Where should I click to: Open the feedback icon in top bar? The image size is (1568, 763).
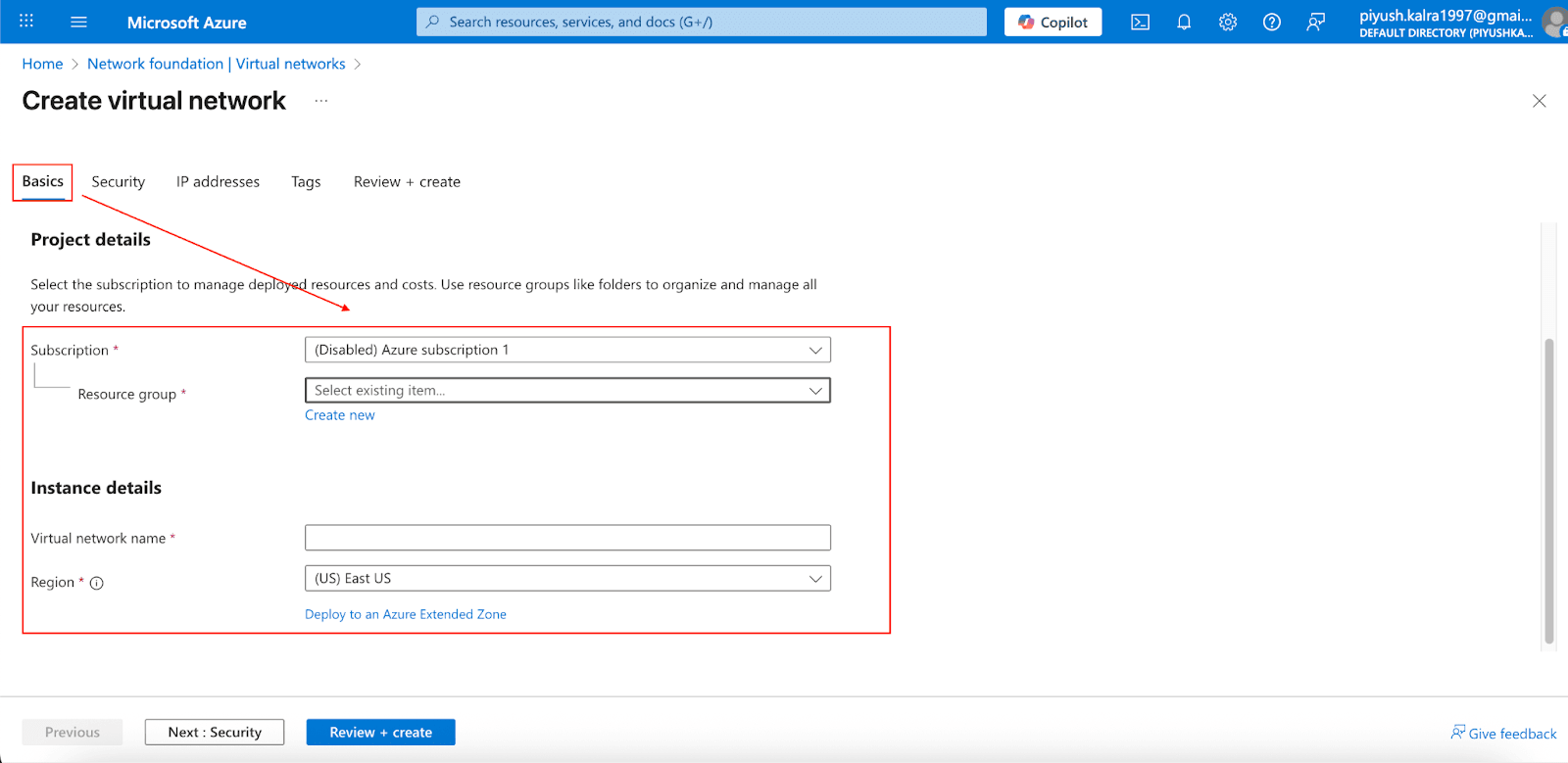tap(1316, 22)
